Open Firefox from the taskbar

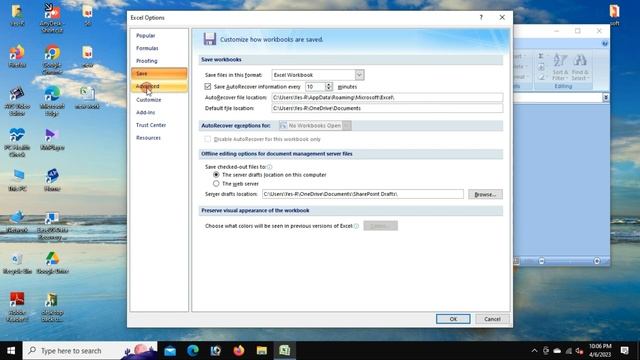click(x=239, y=350)
